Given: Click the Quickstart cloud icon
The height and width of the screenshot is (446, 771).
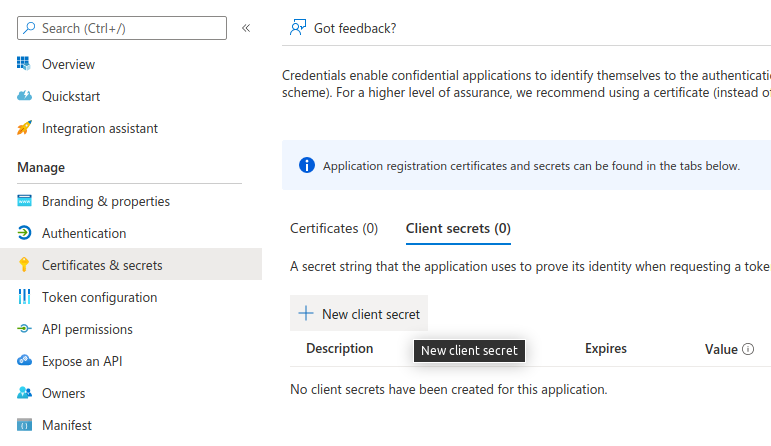Looking at the screenshot, I should click(24, 96).
